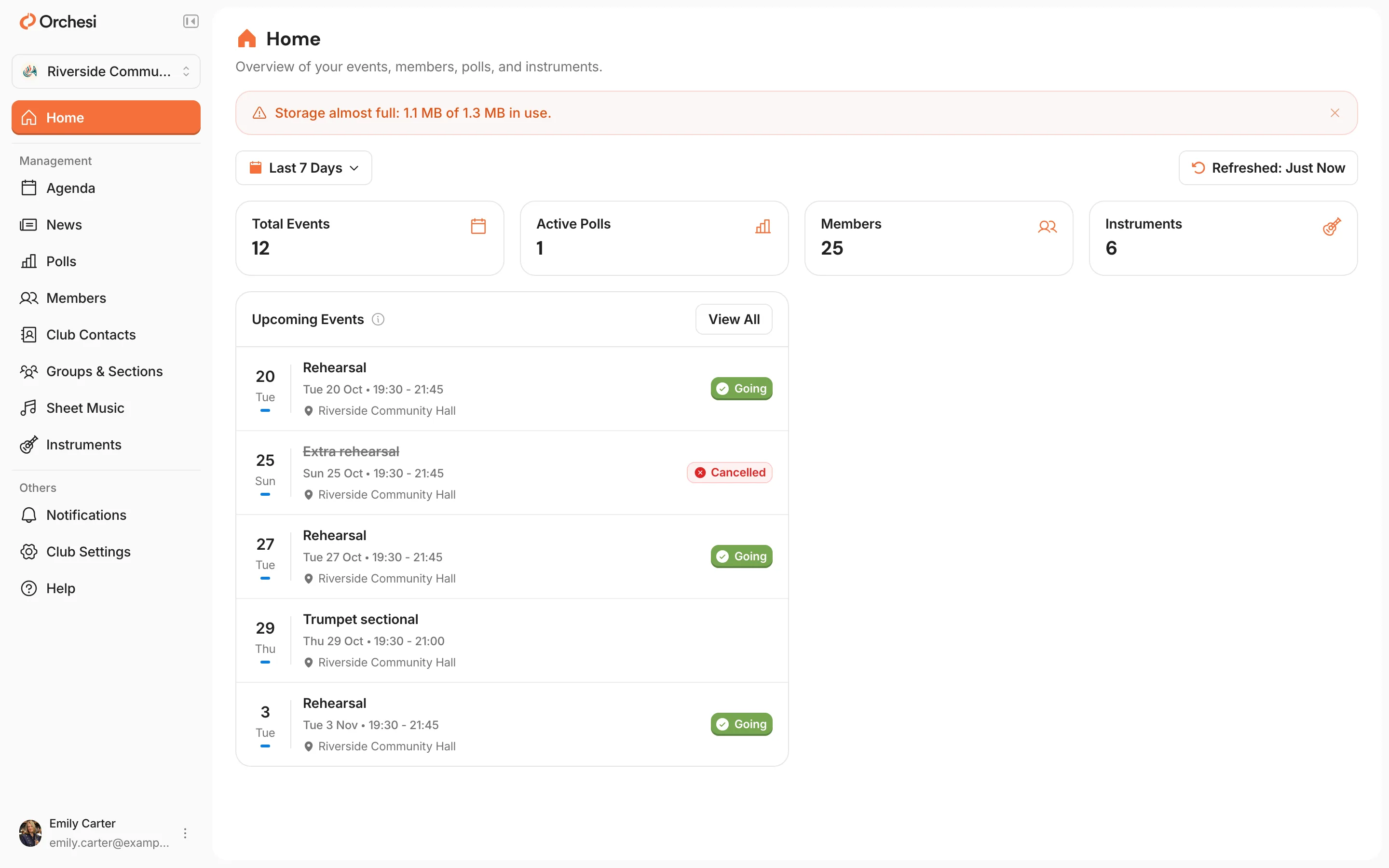Viewport: 1389px width, 868px height.
Task: Click Refreshed: Just Now button
Action: tap(1268, 168)
